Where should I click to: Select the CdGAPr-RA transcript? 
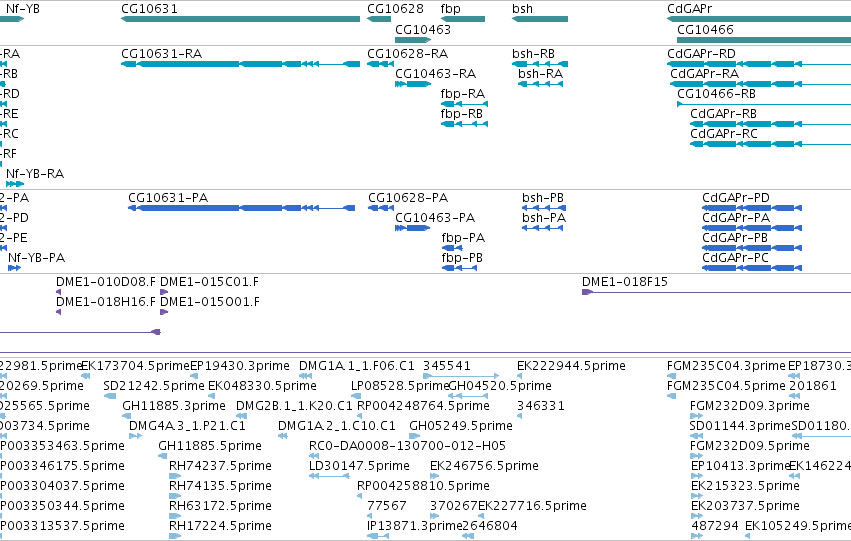(760, 84)
